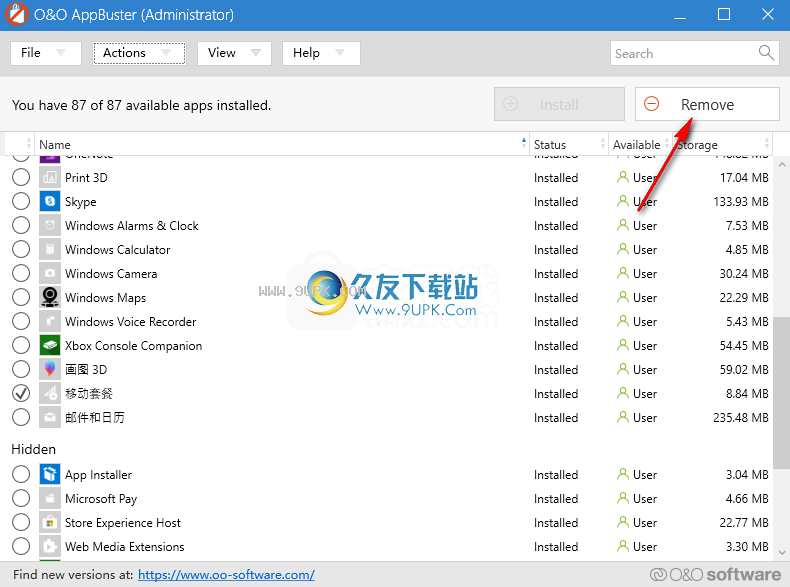Viewport: 790px width, 587px height.
Task: Click the user icon in Windows Maps row
Action: (x=623, y=297)
